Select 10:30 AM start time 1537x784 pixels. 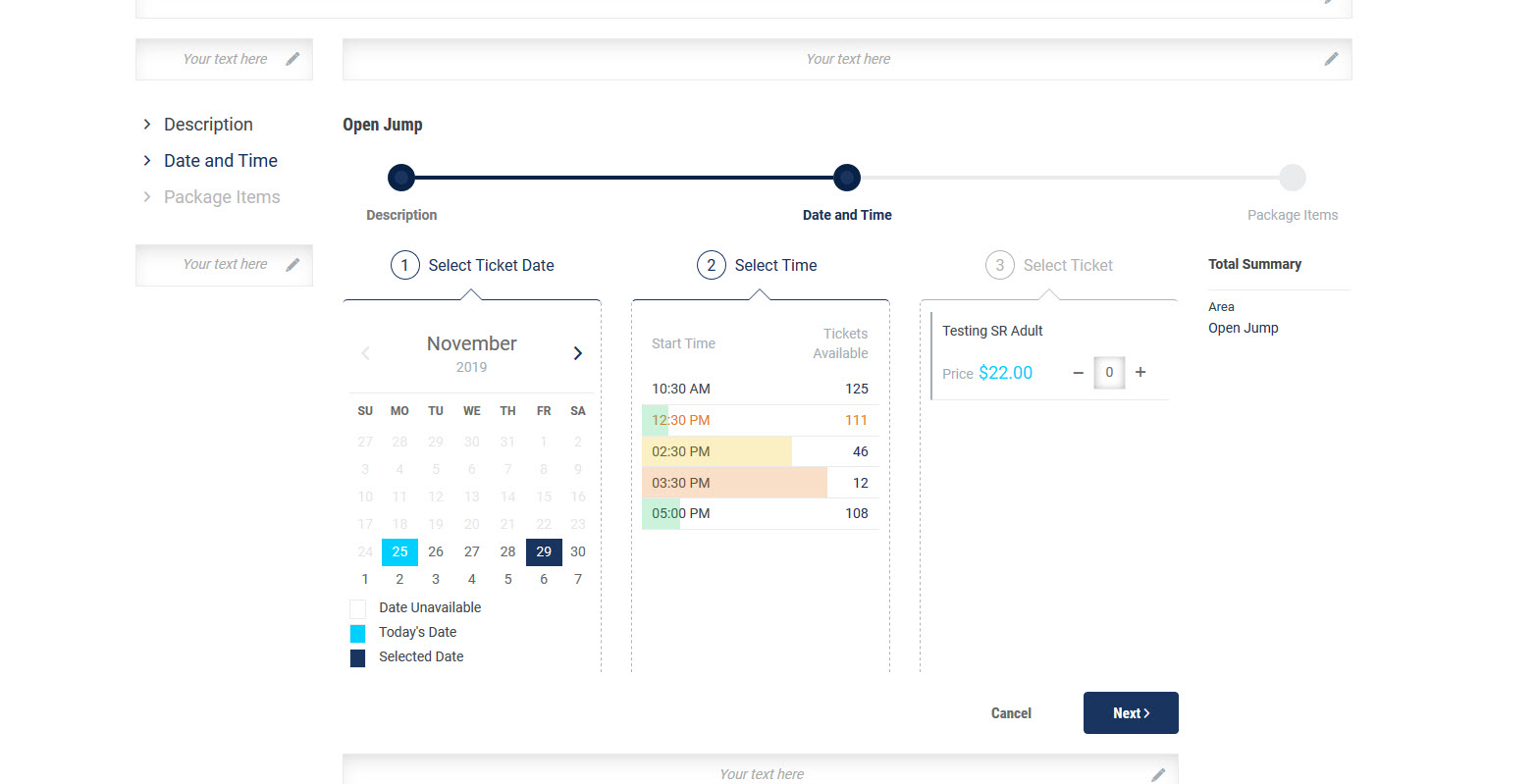[761, 389]
